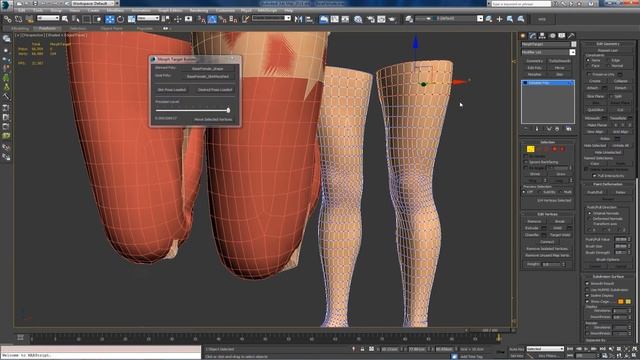This screenshot has width=640, height=360.
Task: Select Vertex sub-object level icon
Action: [x=530, y=149]
